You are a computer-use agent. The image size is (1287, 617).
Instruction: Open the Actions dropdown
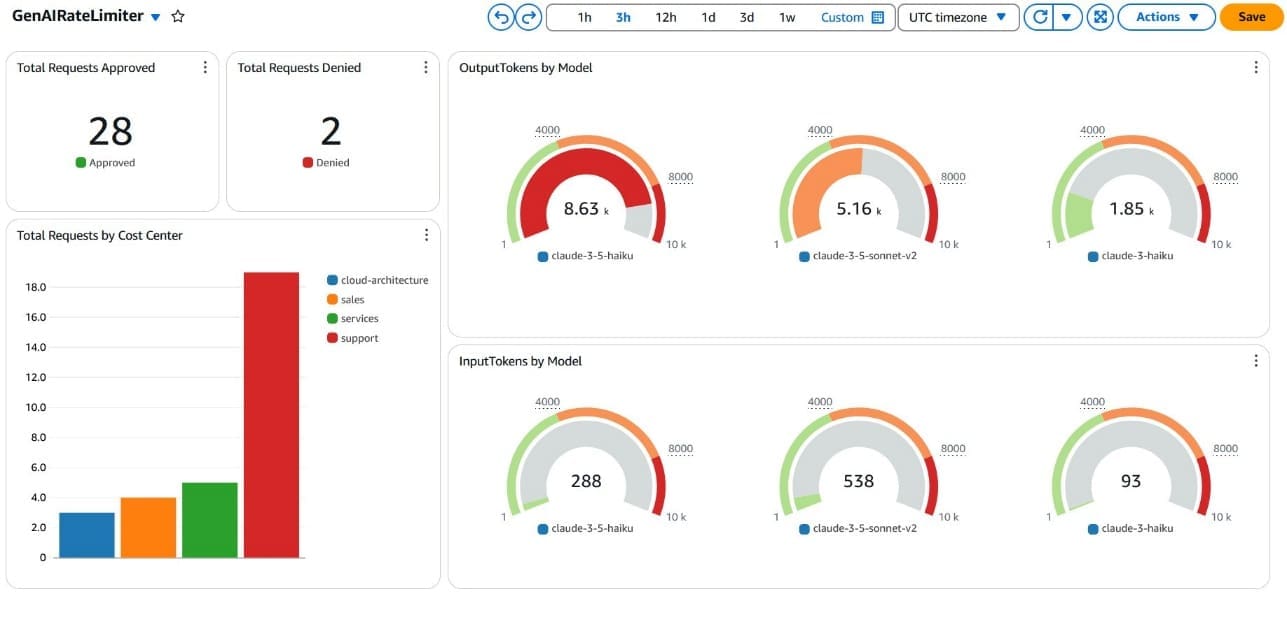point(1165,17)
